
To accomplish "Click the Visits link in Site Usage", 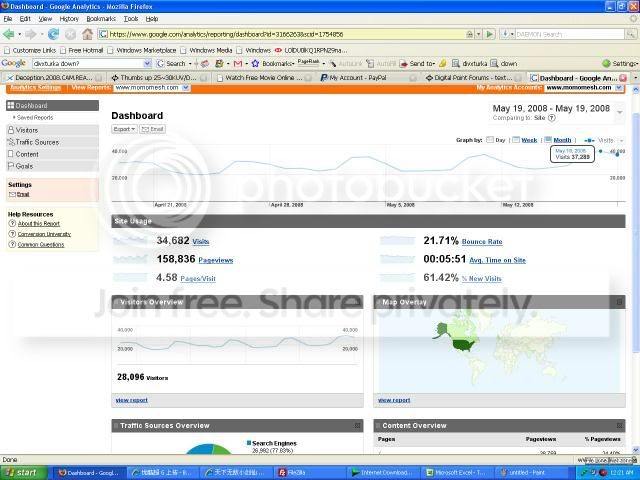I will coord(201,242).
